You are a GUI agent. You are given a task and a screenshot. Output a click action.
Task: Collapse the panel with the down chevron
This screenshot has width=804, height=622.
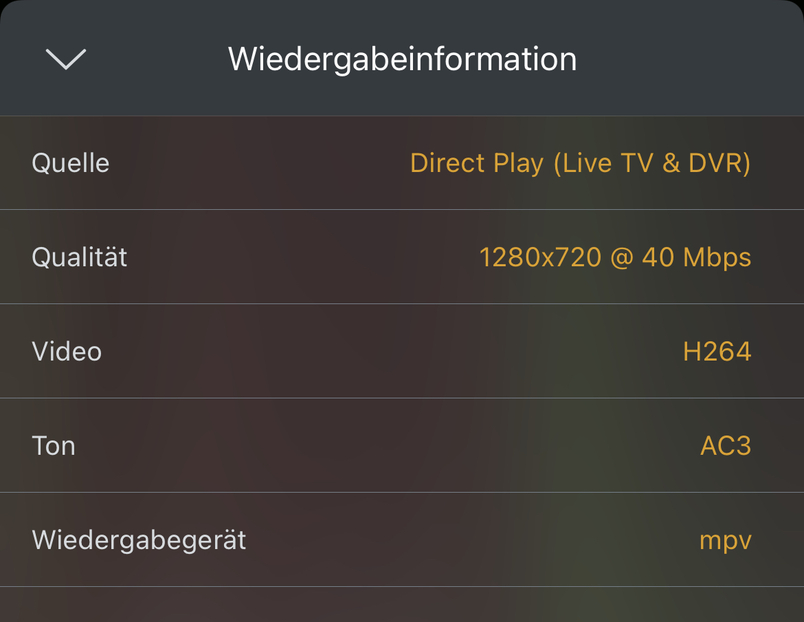[x=66, y=59]
